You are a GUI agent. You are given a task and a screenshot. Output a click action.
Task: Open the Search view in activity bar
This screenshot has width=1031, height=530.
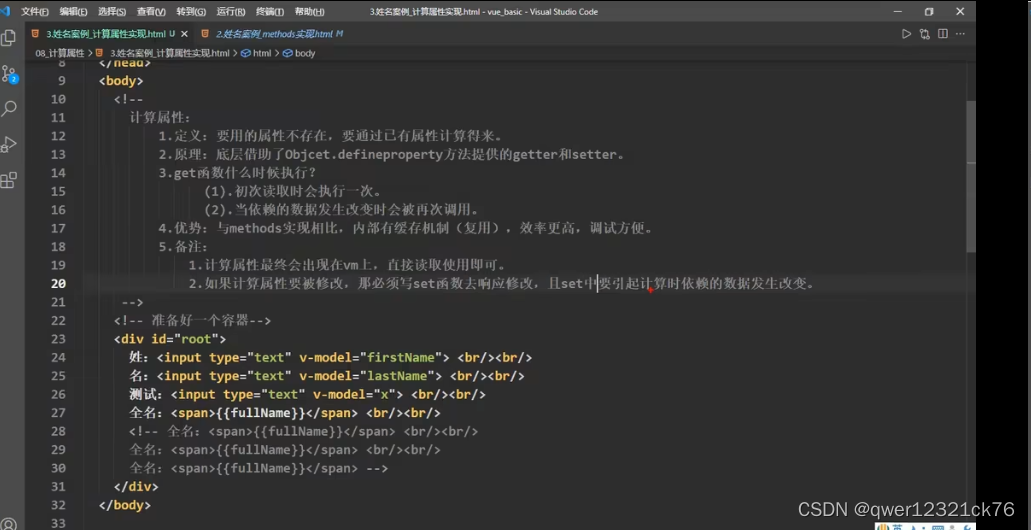click(x=9, y=108)
